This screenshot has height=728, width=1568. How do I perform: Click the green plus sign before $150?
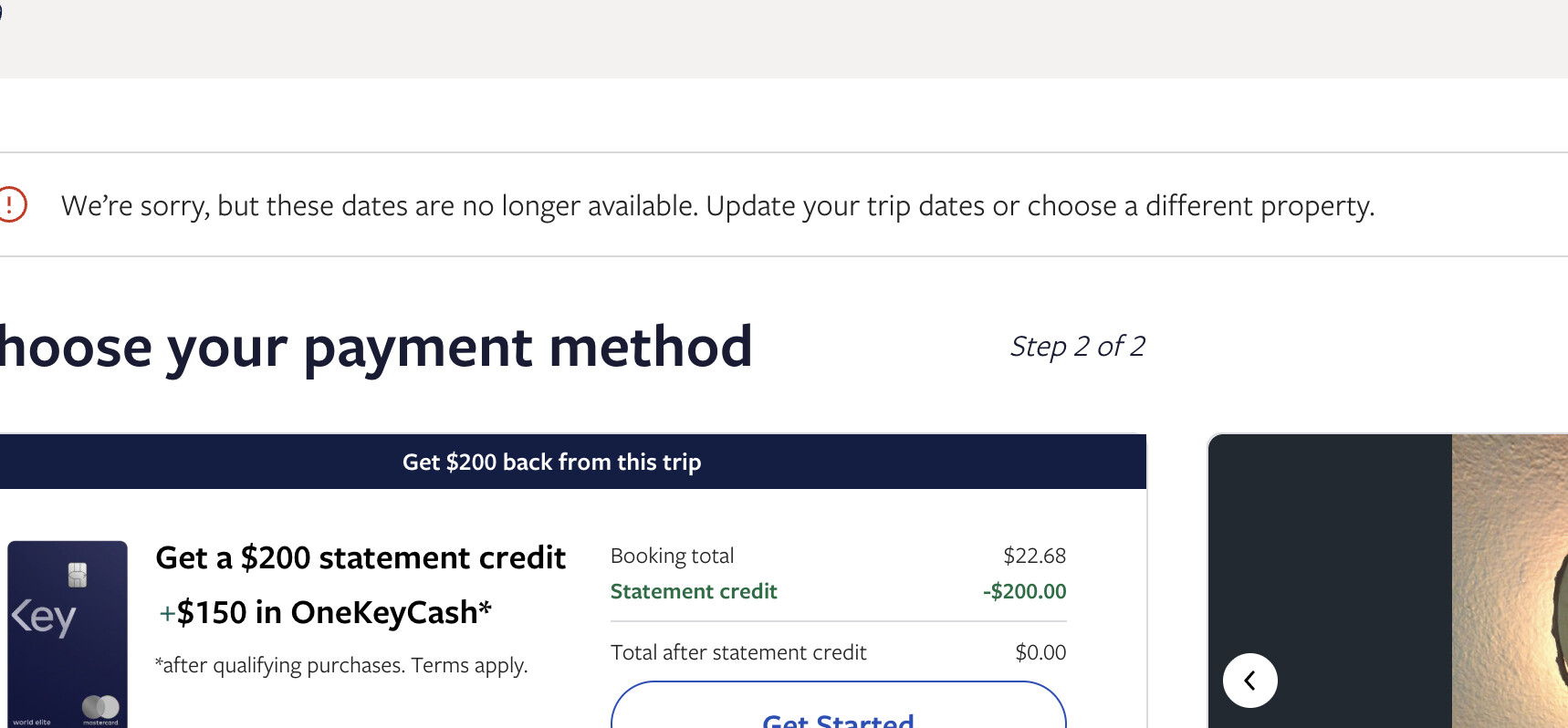click(x=167, y=614)
